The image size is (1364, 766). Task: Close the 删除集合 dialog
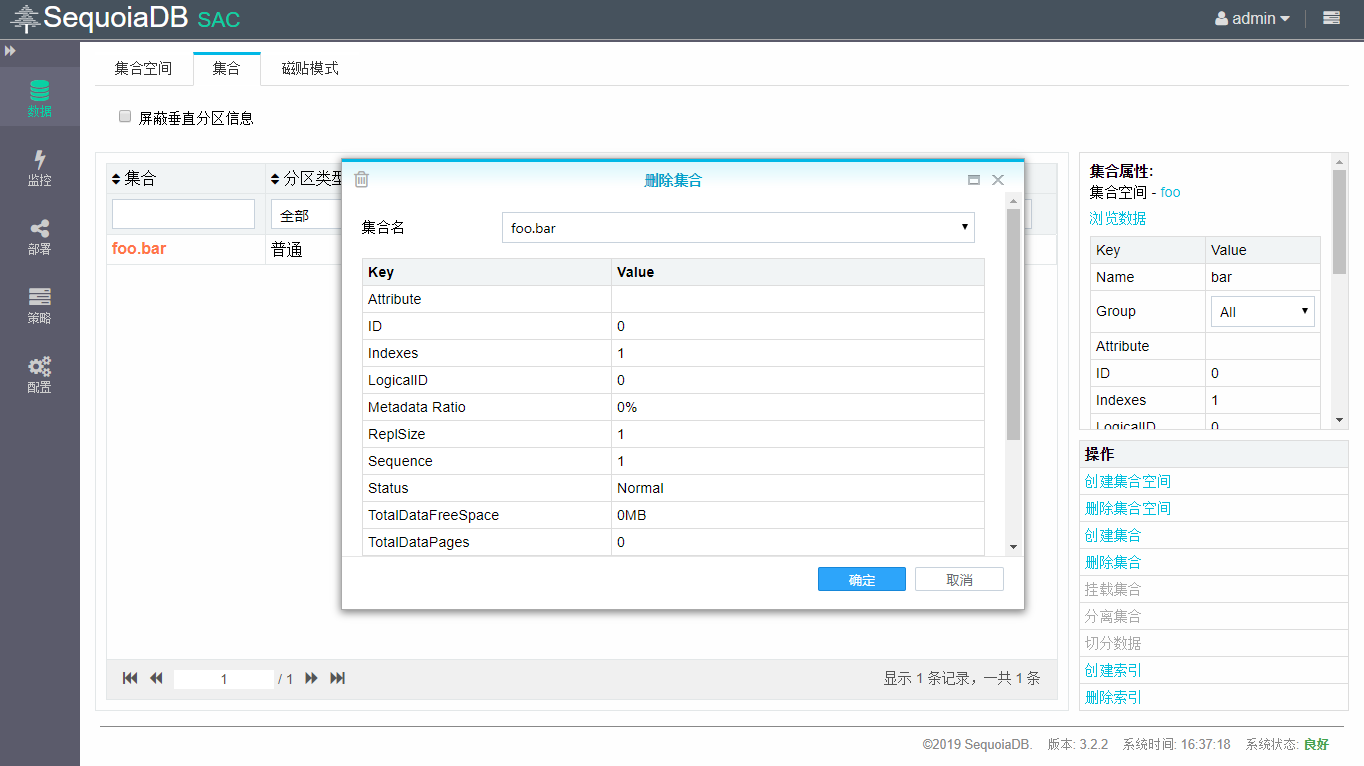[998, 180]
